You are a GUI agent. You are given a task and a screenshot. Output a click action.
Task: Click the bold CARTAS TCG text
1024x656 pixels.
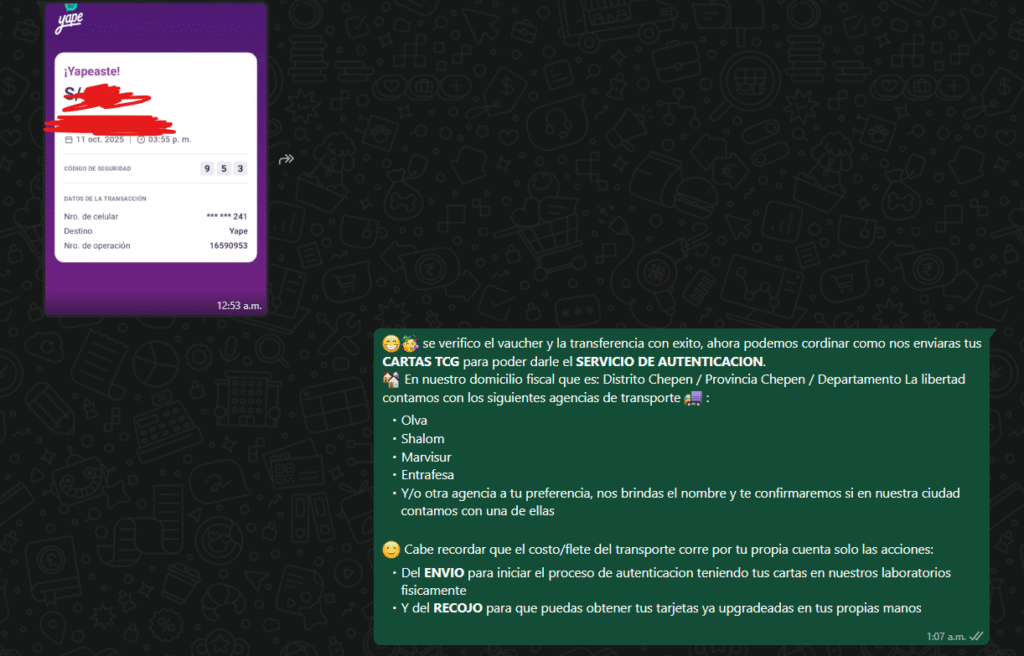422,360
